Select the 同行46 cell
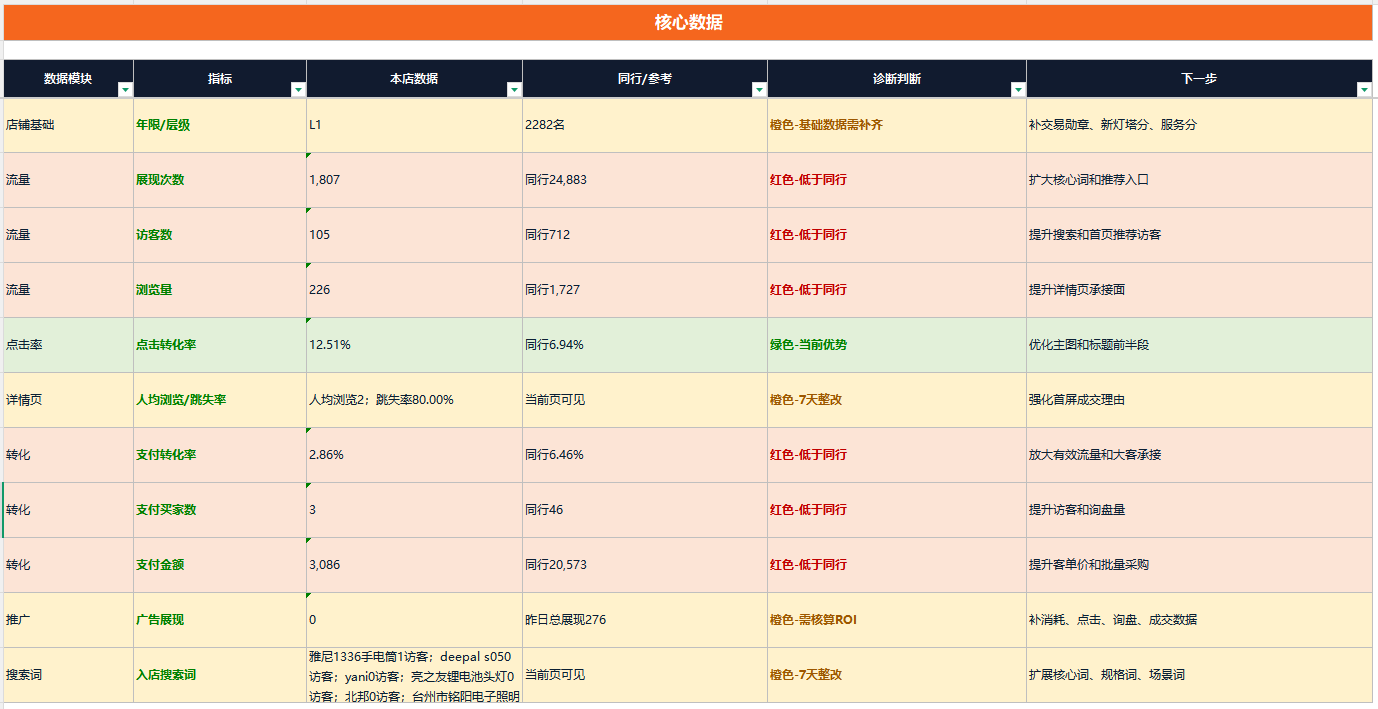 tap(645, 511)
